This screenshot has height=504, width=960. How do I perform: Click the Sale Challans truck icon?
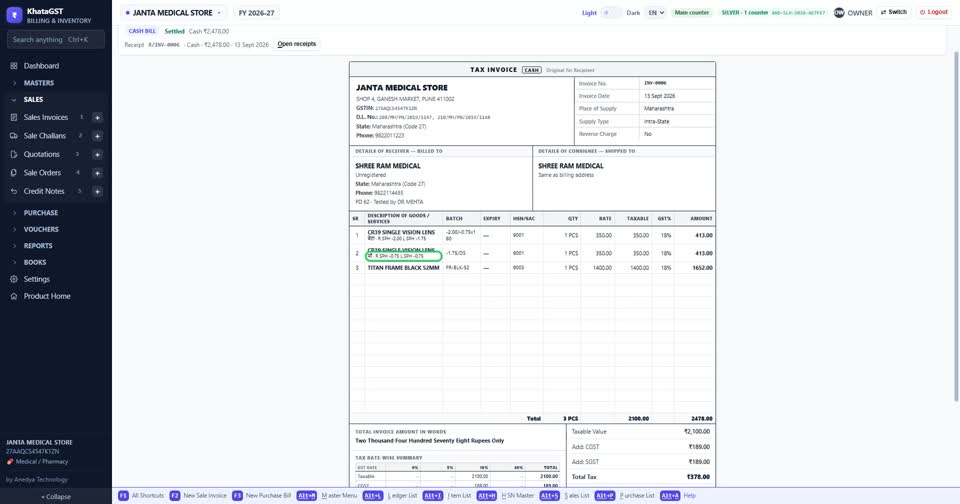pos(13,136)
